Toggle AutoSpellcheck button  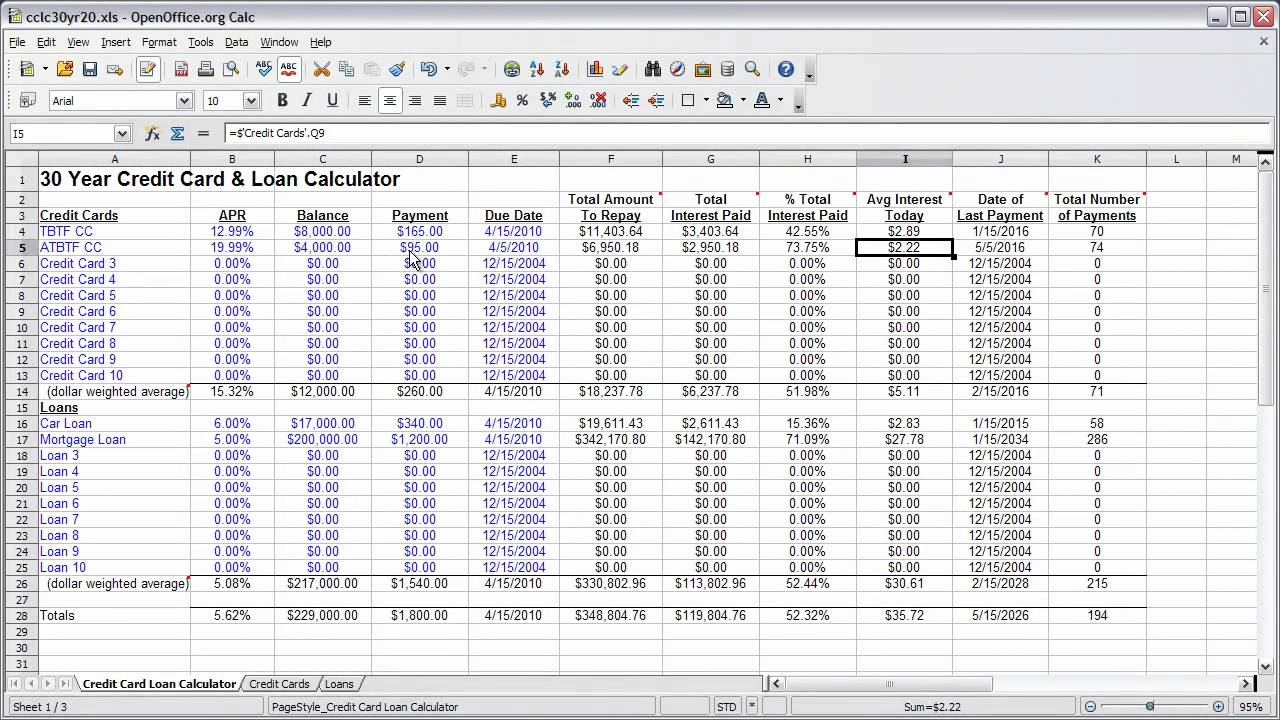[289, 69]
